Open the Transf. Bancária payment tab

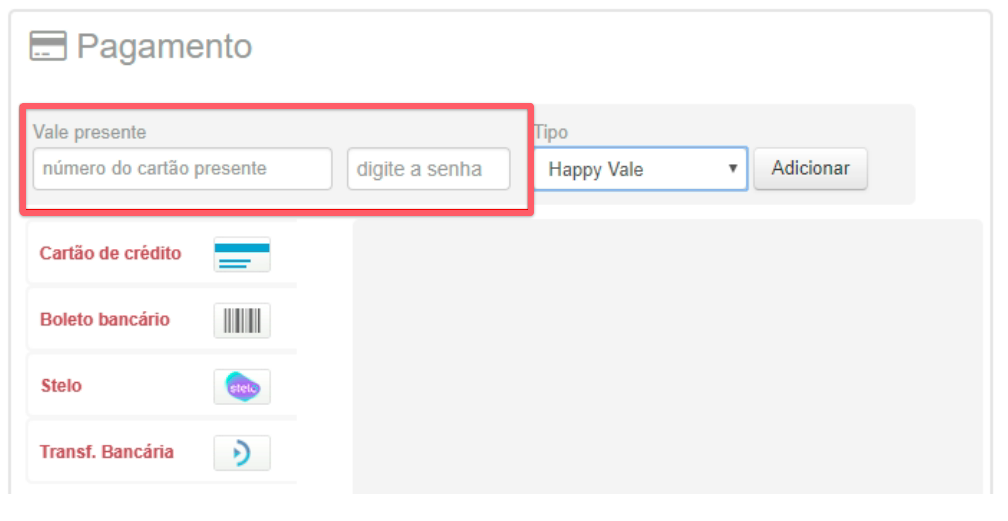pyautogui.click(x=107, y=452)
